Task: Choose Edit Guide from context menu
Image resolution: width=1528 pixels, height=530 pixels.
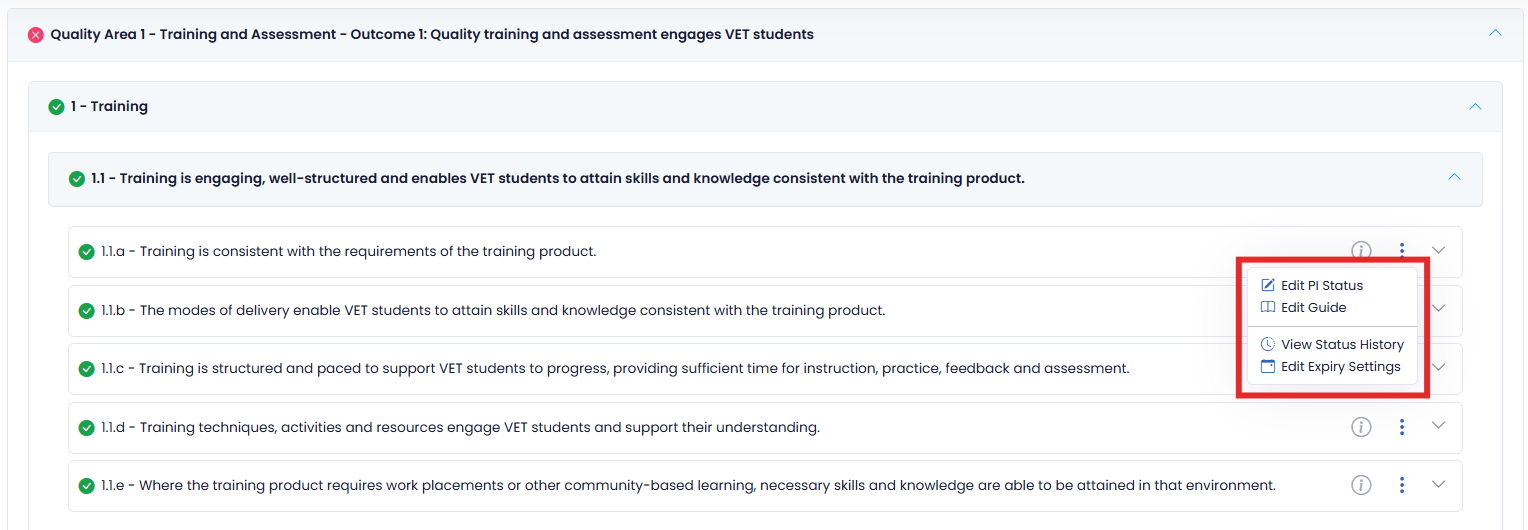Action: point(1313,307)
